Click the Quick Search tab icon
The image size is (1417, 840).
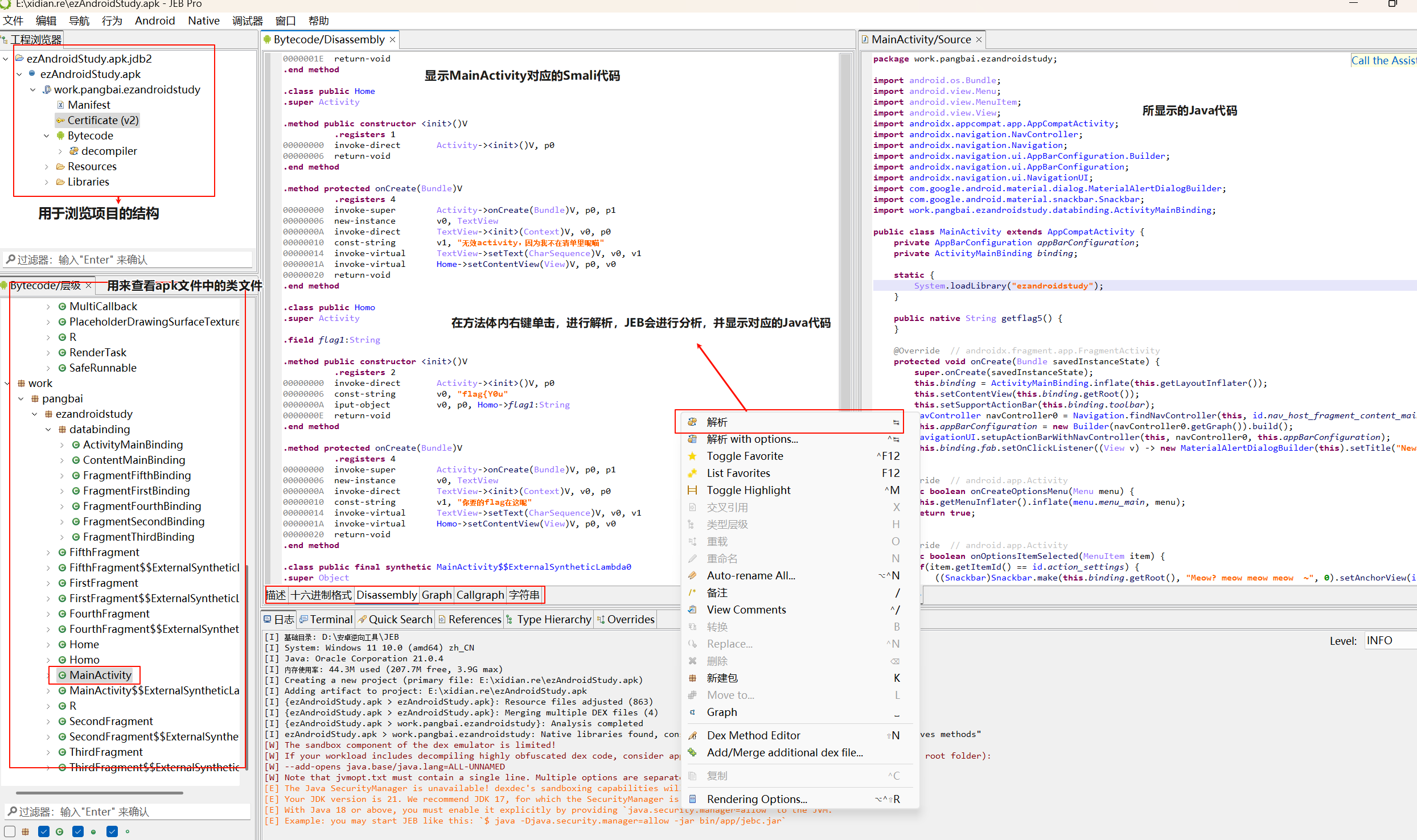pyautogui.click(x=362, y=619)
